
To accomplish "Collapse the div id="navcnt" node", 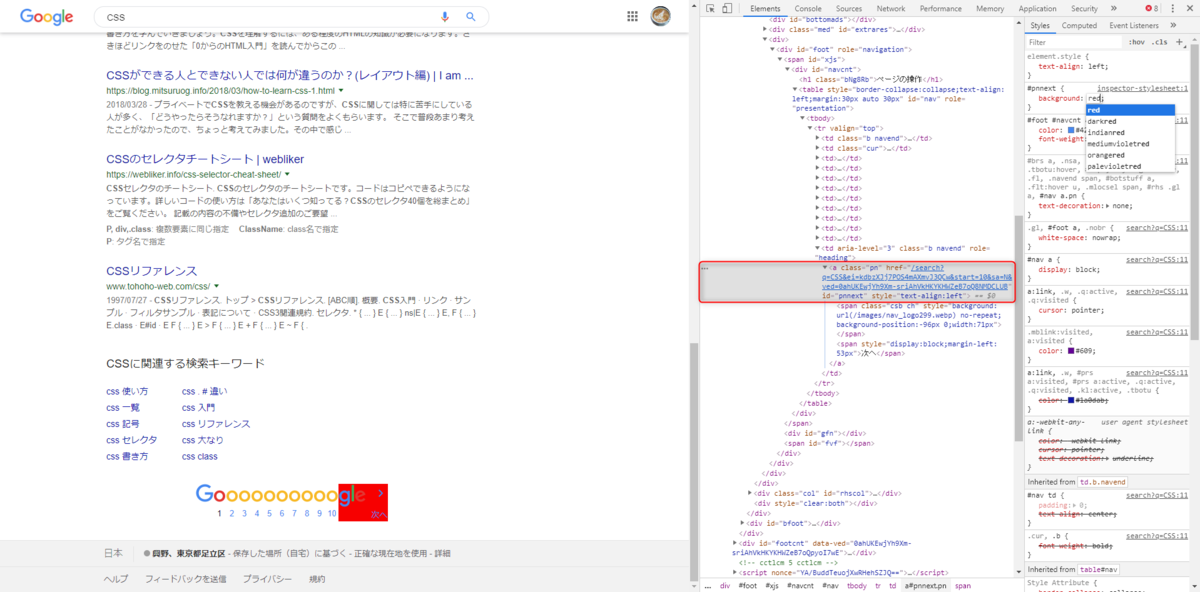I will 786,69.
